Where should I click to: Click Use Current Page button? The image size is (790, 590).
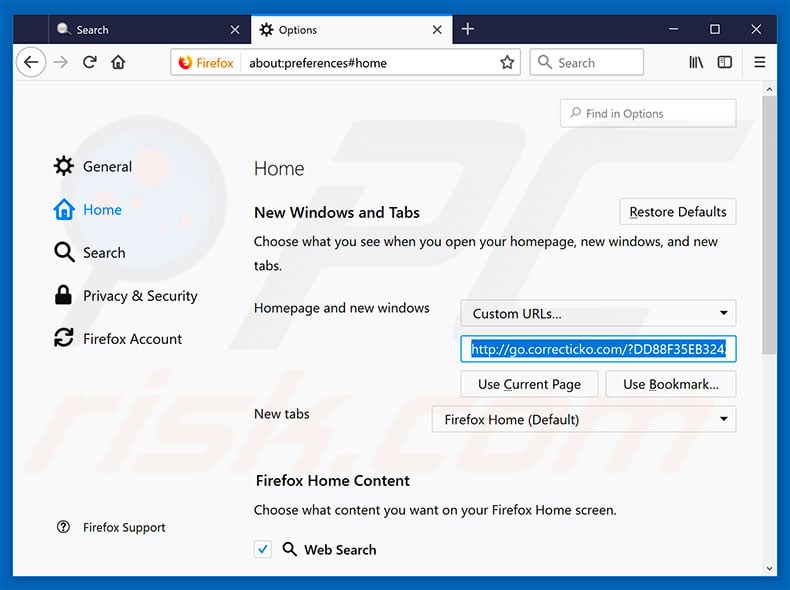[x=529, y=384]
